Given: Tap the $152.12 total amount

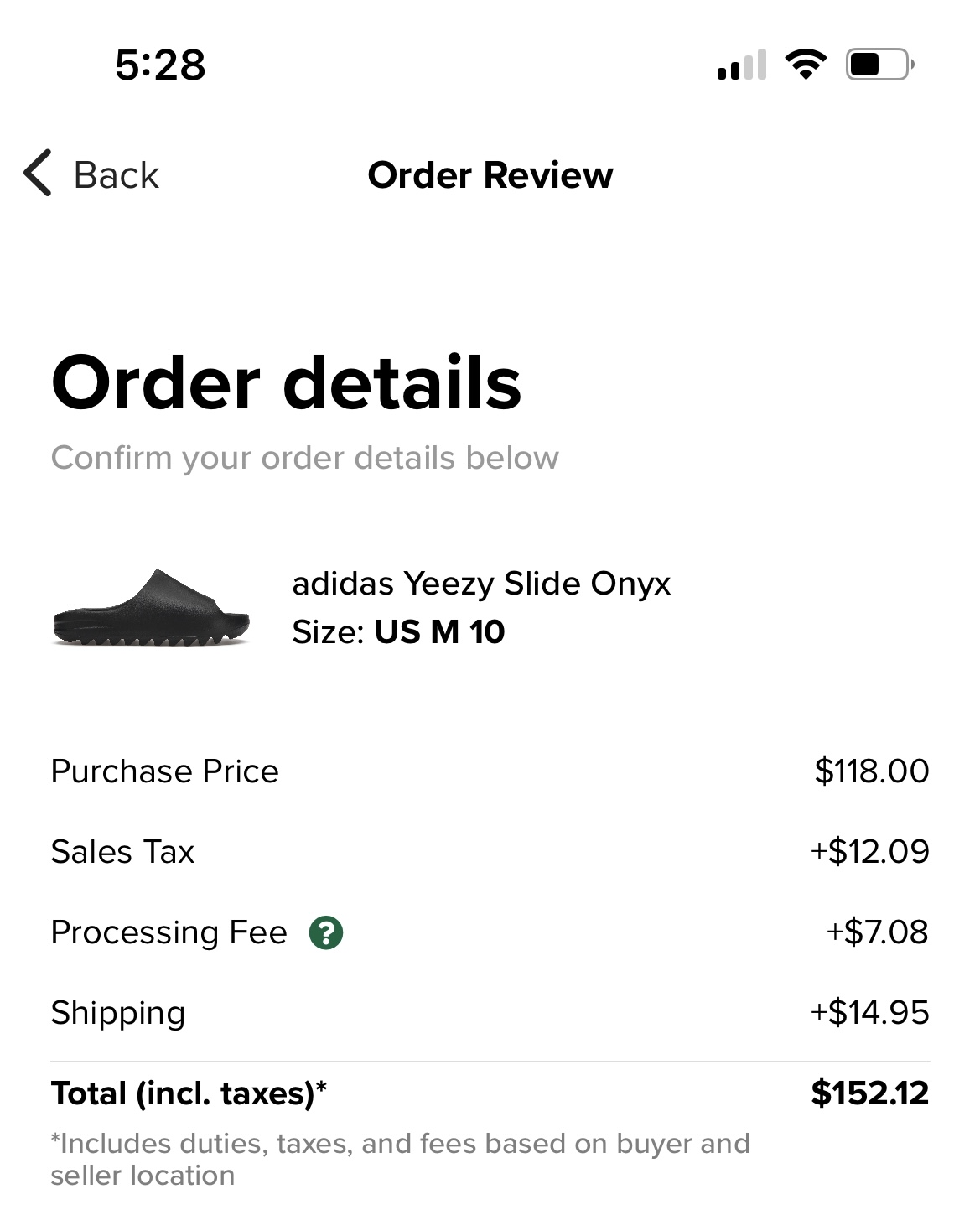Looking at the screenshot, I should click(x=869, y=1093).
